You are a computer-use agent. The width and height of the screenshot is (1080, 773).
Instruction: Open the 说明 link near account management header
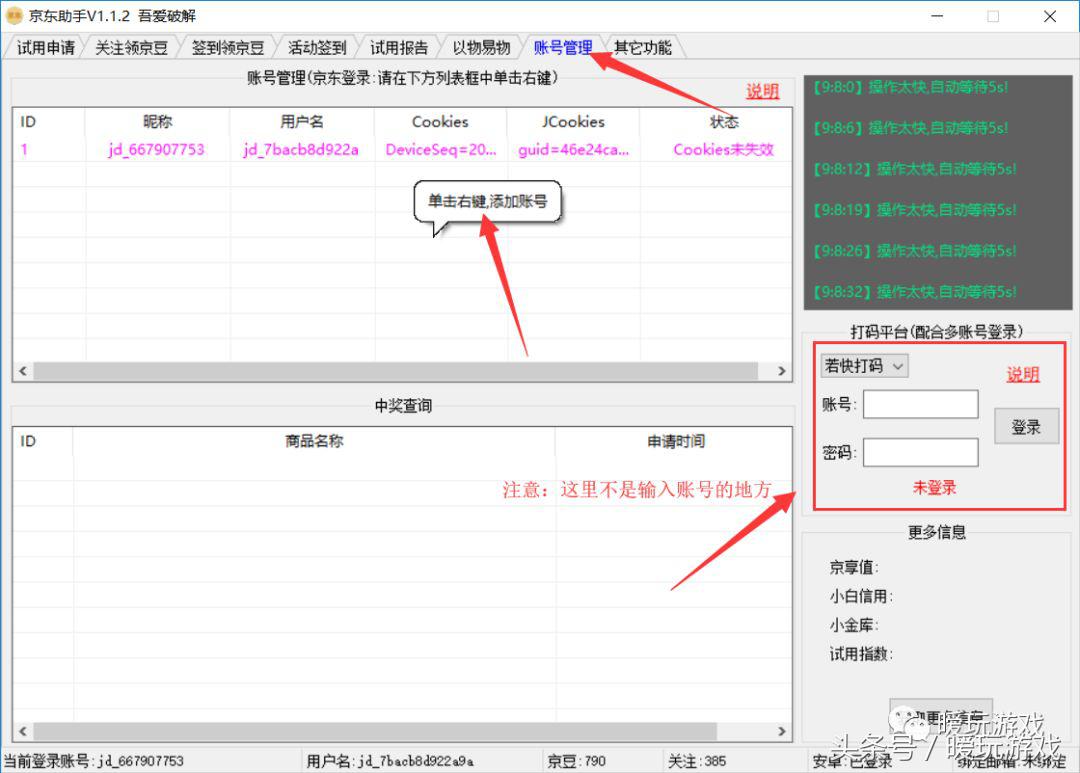(762, 90)
